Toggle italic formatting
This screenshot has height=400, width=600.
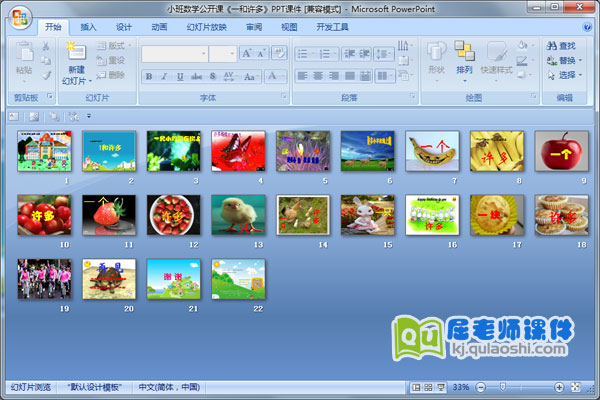click(164, 77)
